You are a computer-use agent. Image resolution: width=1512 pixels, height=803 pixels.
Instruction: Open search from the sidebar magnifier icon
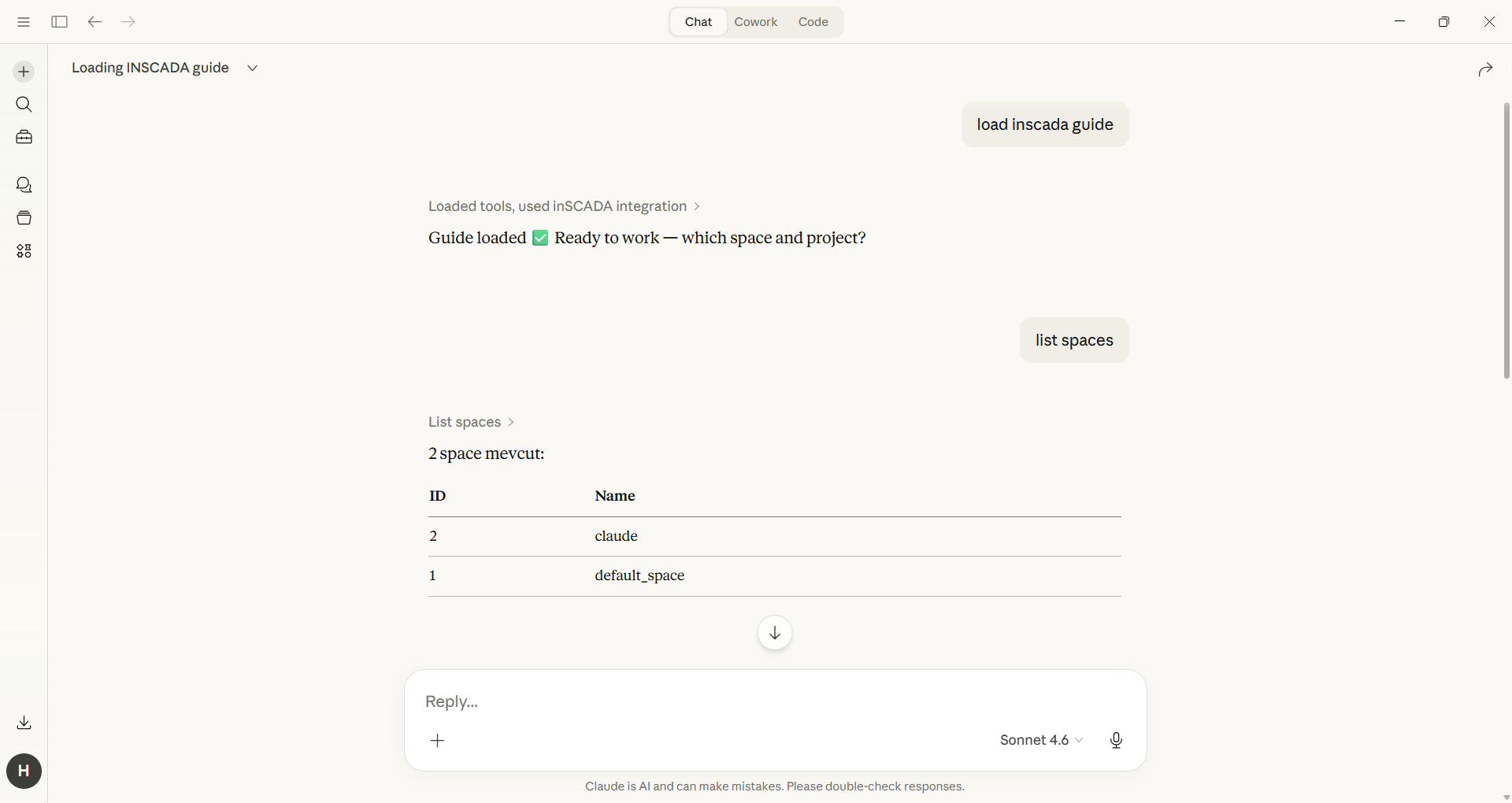click(24, 105)
